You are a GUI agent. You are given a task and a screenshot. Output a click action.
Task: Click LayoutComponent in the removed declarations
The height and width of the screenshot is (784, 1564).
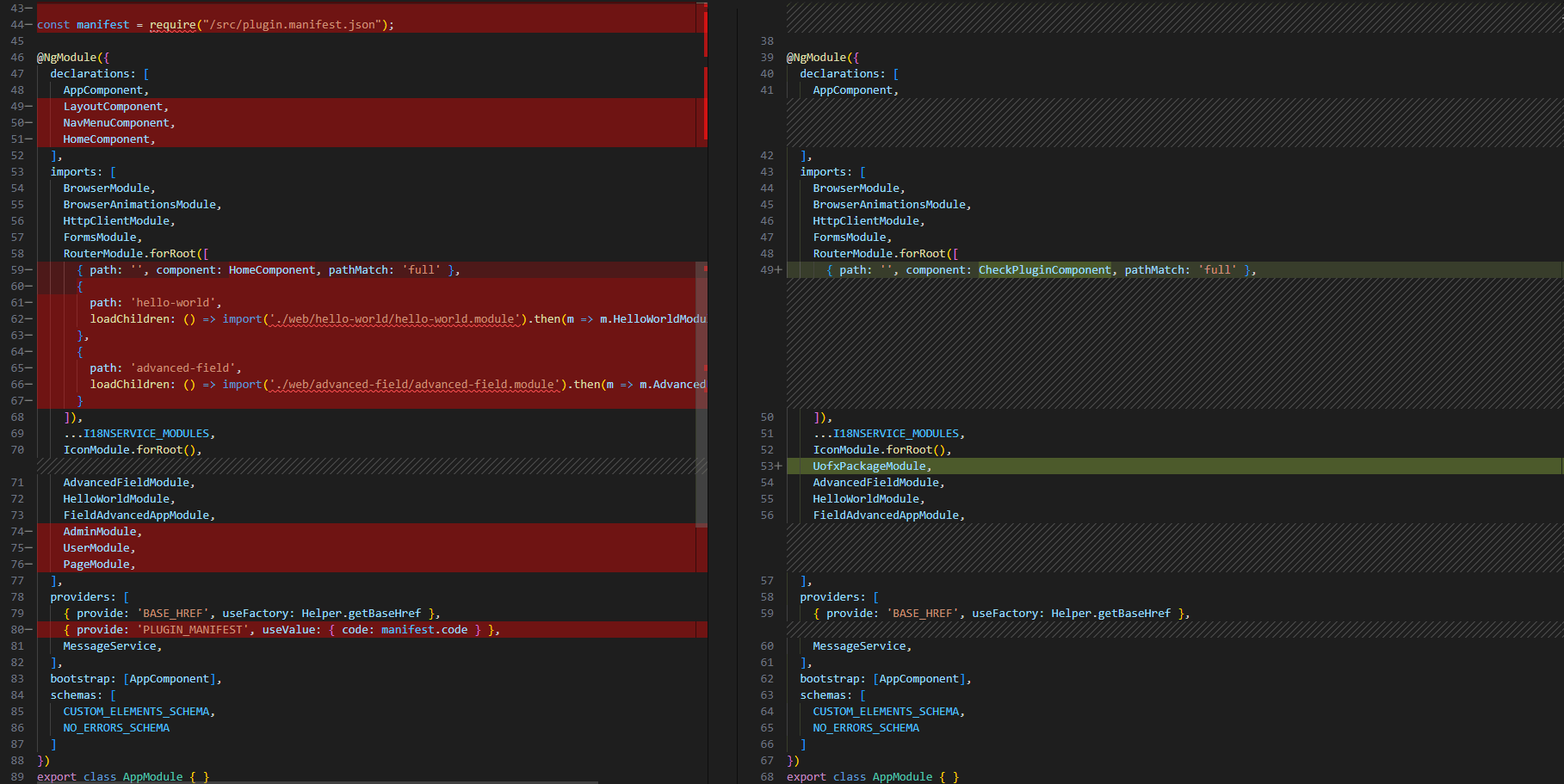(x=113, y=107)
